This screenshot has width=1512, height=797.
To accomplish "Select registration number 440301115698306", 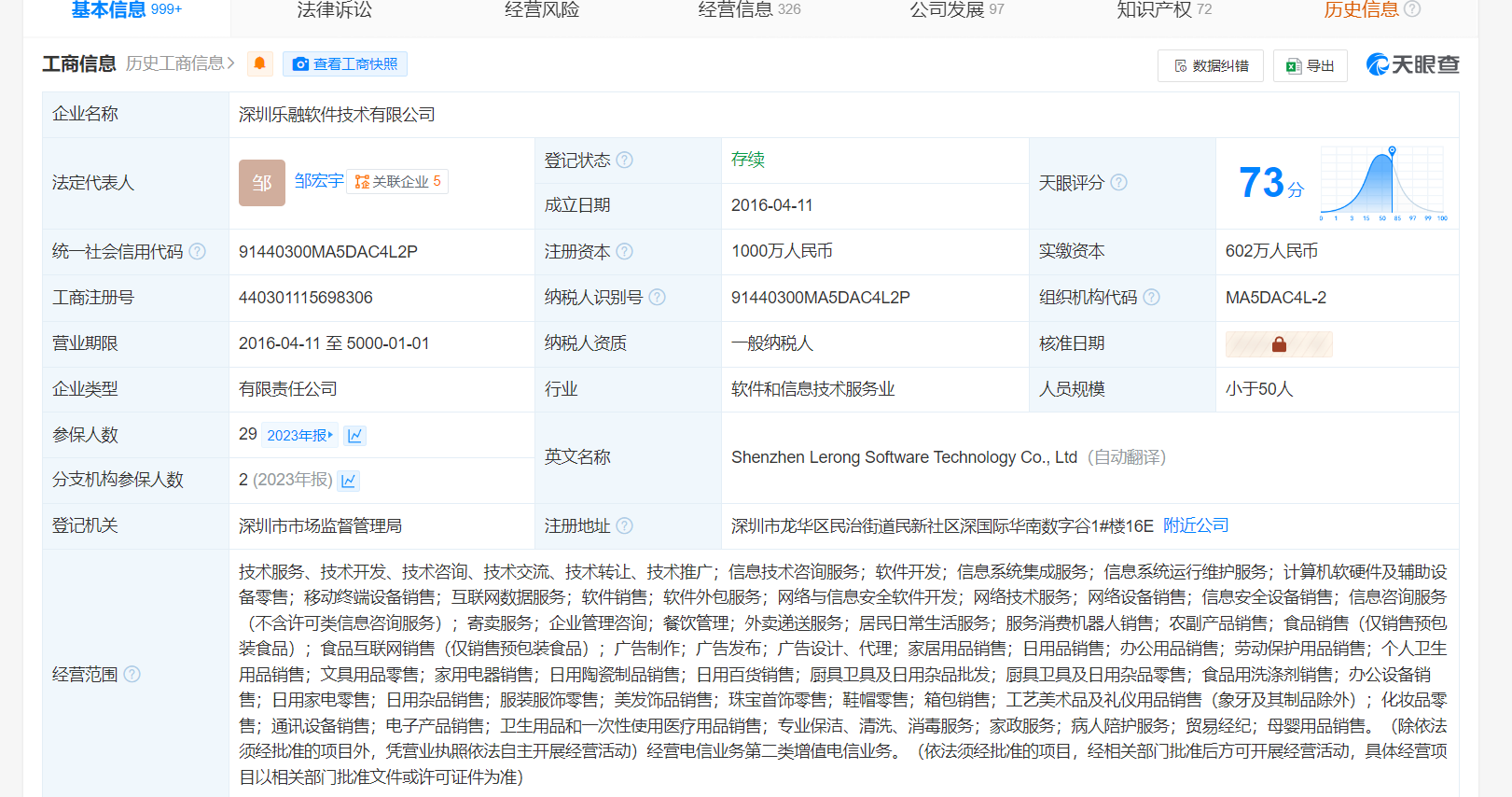I will [306, 298].
